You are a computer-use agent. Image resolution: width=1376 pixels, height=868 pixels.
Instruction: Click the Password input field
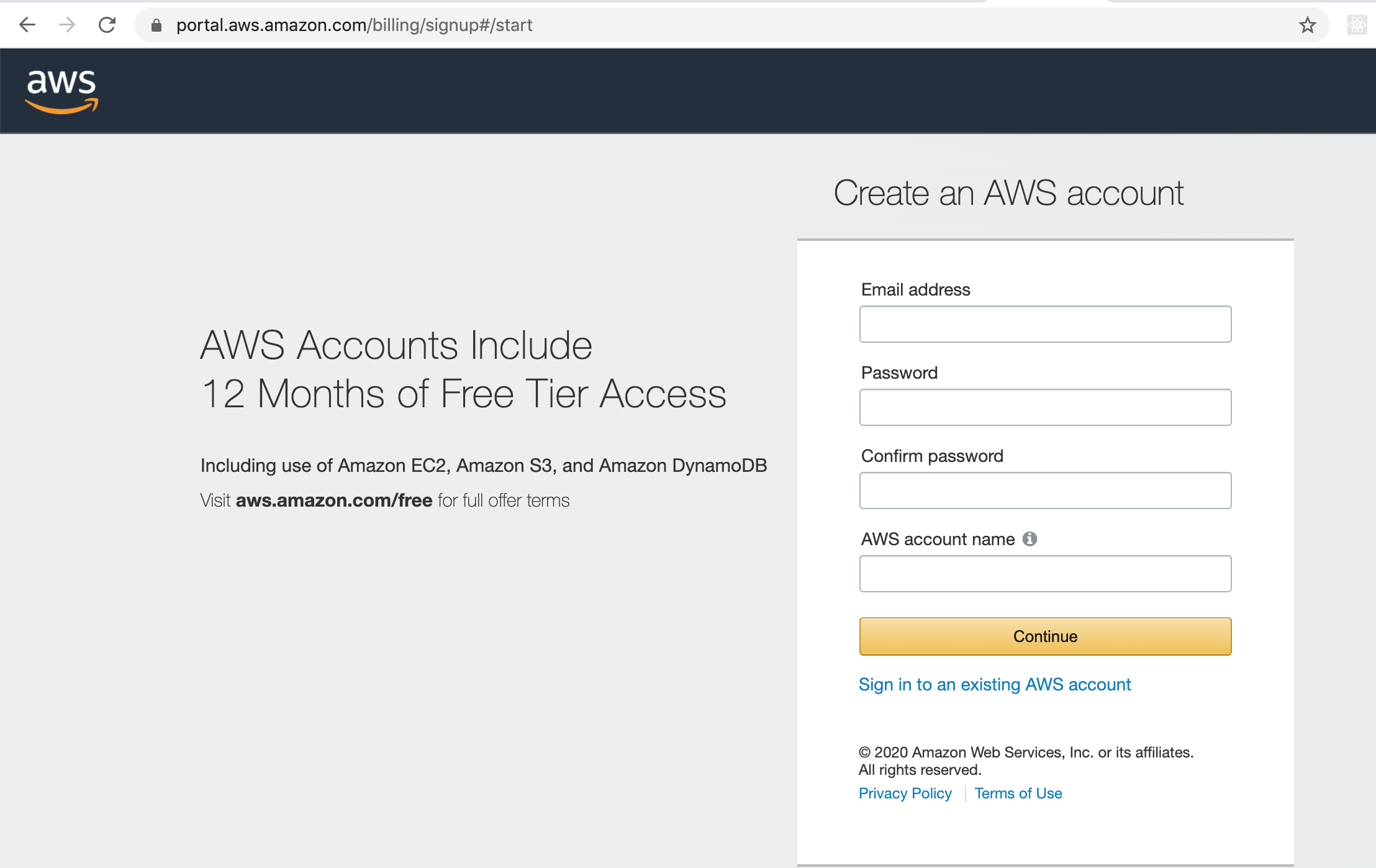pyautogui.click(x=1045, y=407)
